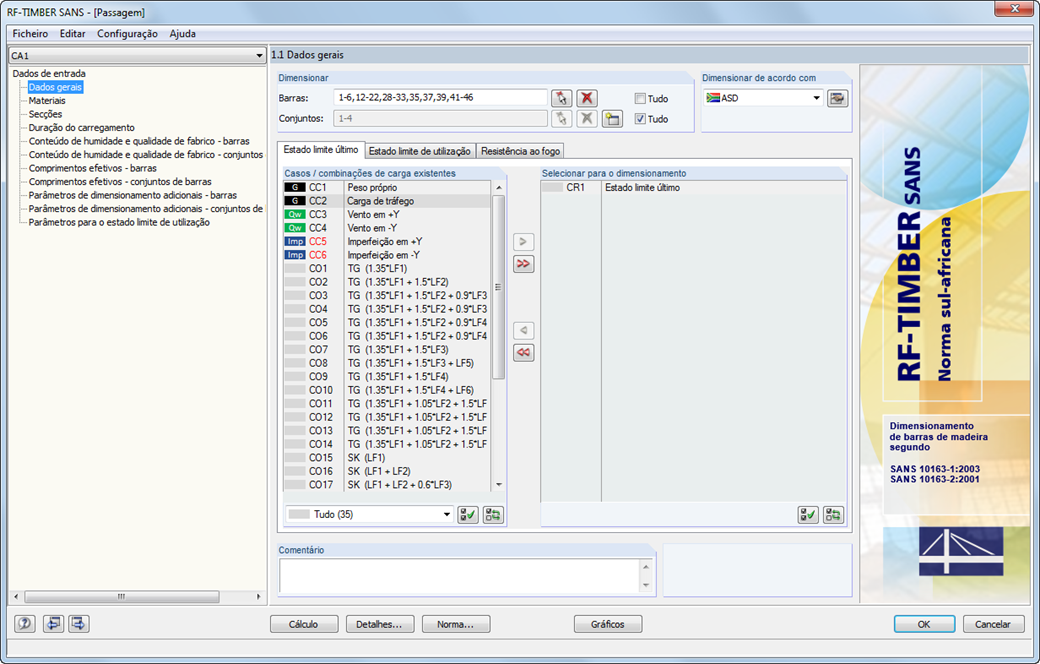Click the Qw tag of CC3

[294, 215]
